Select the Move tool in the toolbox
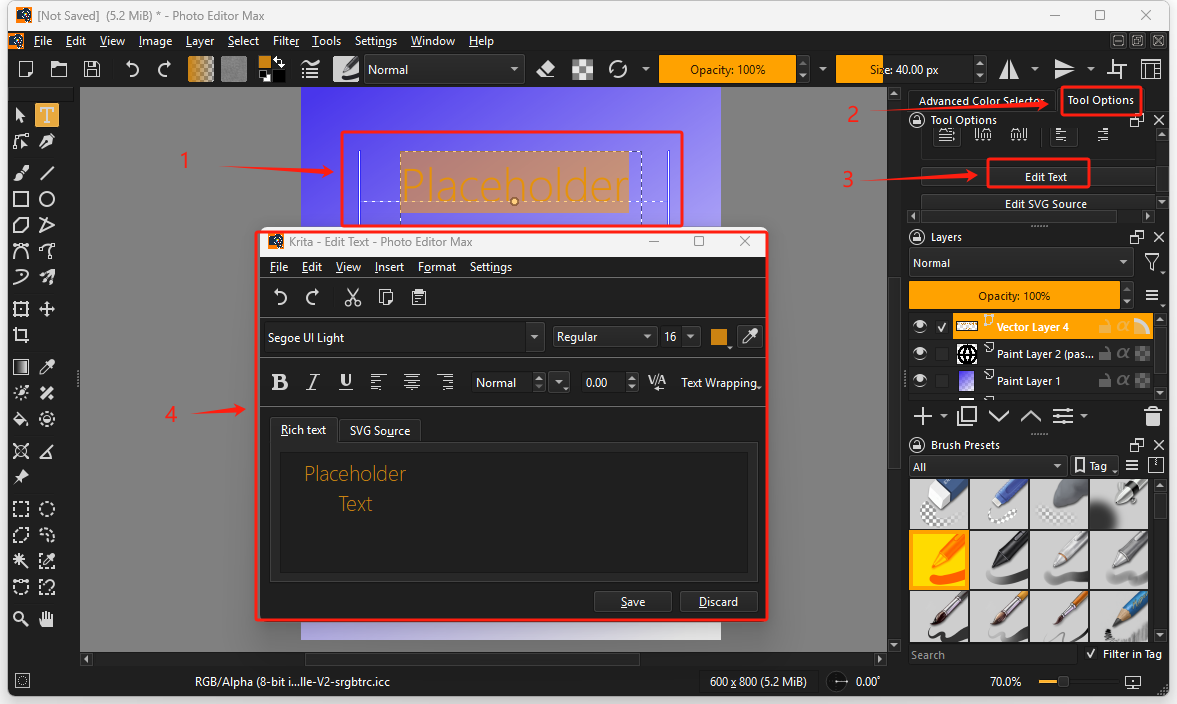This screenshot has height=704, width=1177. [47, 308]
